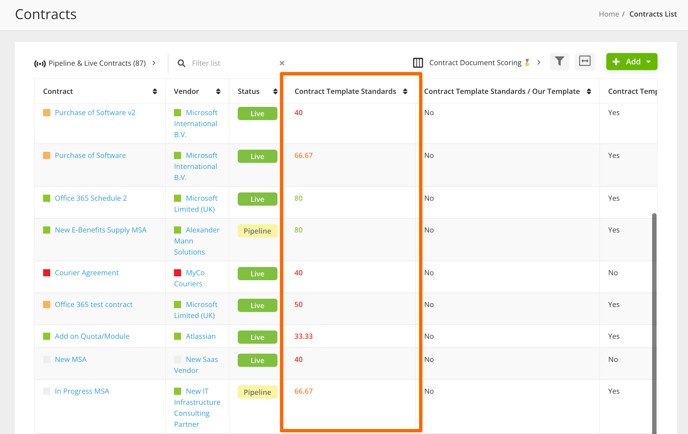Click the fit column width icon

(584, 61)
